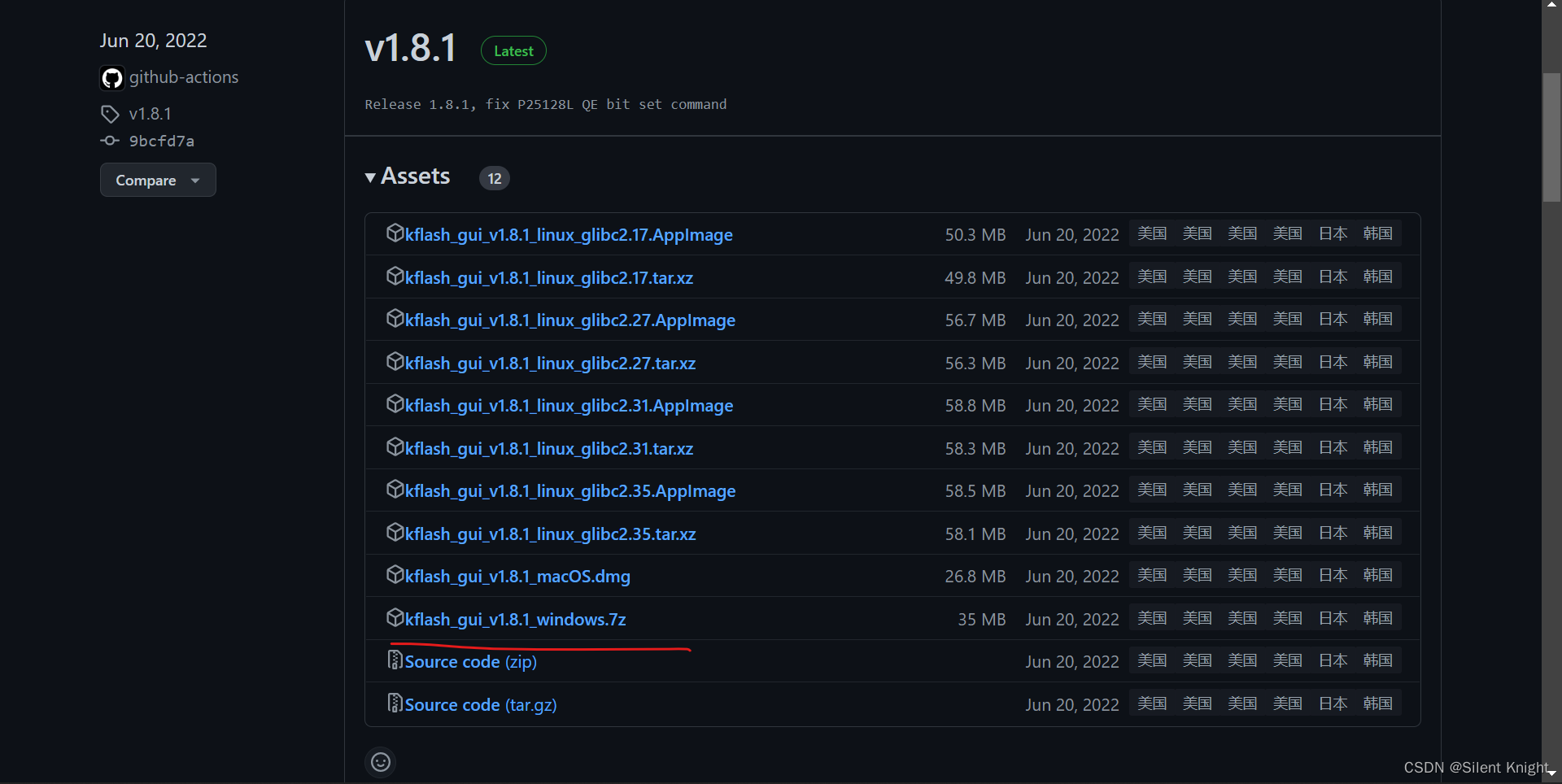The height and width of the screenshot is (784, 1562).
Task: Click zip file icon beside Source code (zip)
Action: click(395, 660)
